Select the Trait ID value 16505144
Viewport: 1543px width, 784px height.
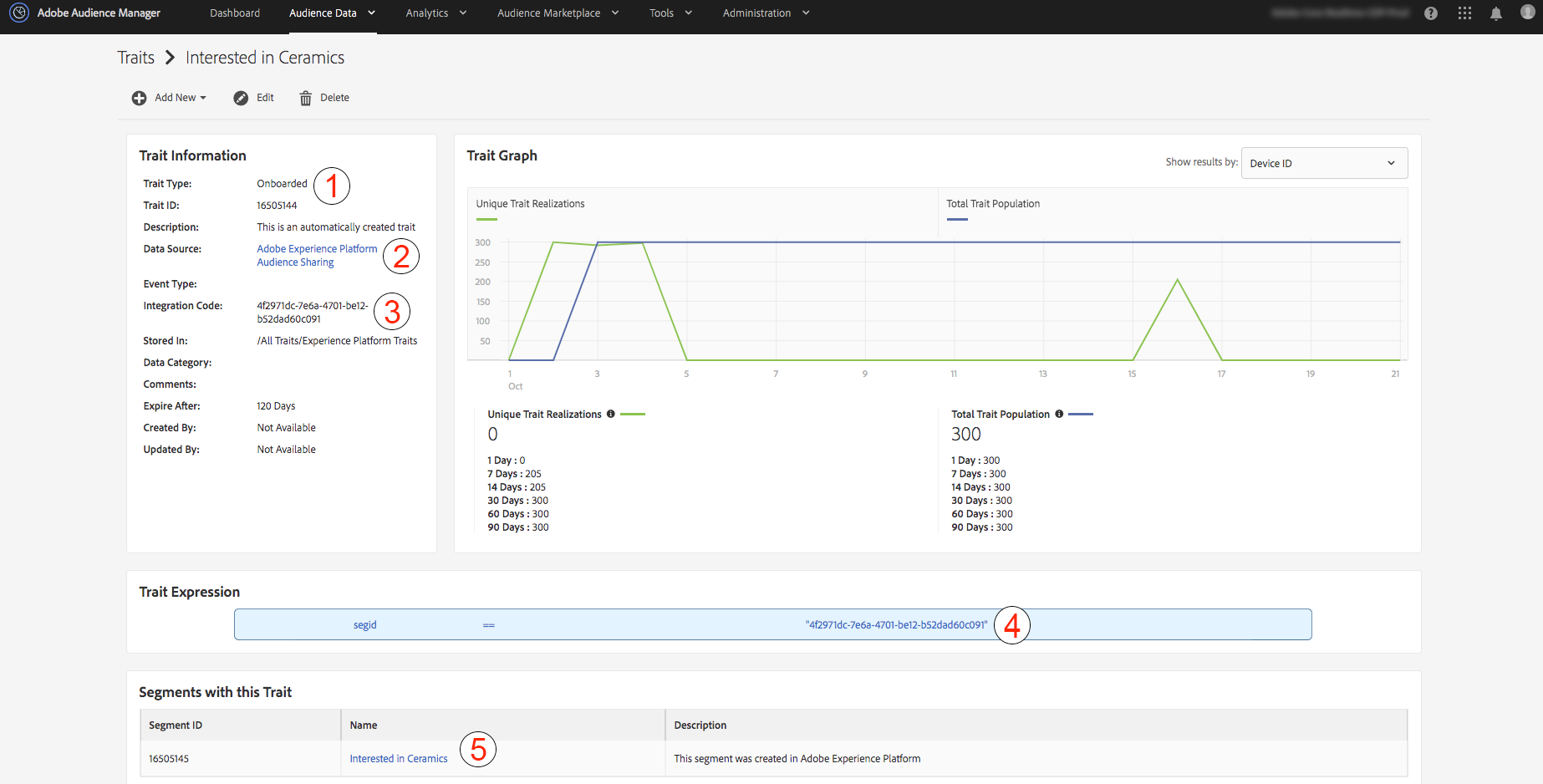277,206
